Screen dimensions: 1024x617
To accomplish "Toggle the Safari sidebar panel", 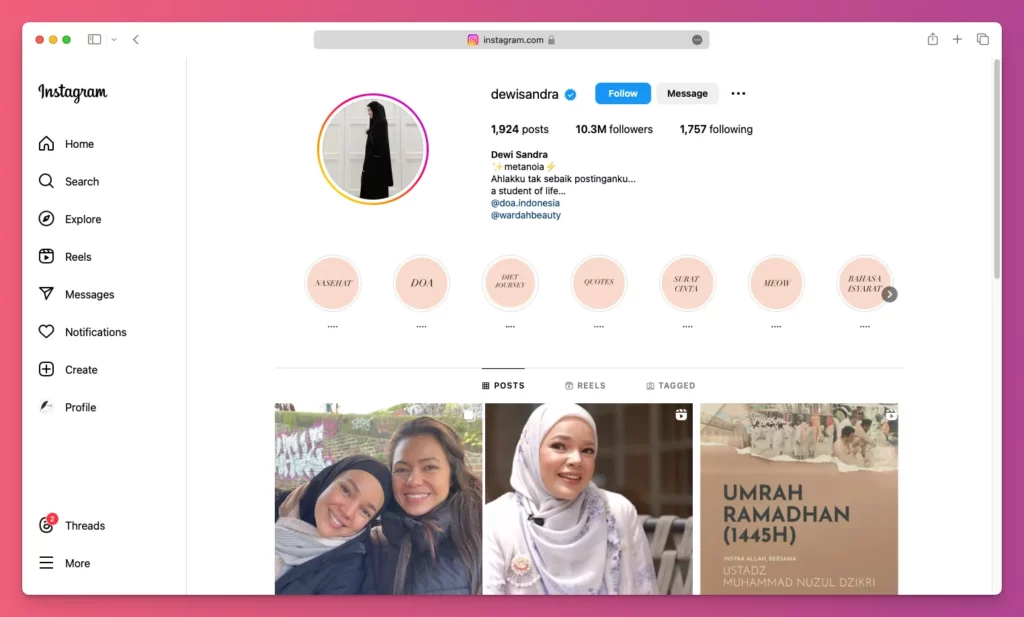I will 93,39.
